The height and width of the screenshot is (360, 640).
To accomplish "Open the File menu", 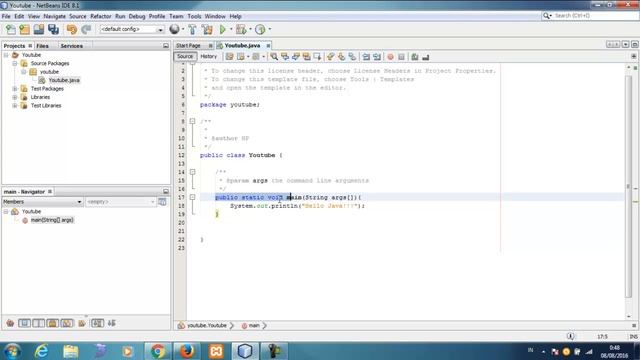I will click(x=6, y=16).
